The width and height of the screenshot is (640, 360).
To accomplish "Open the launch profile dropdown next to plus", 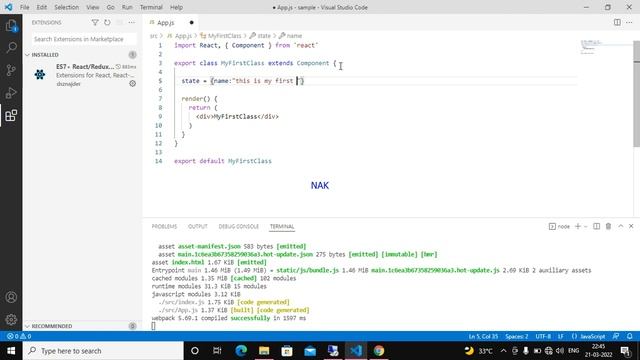I will pyautogui.click(x=586, y=226).
